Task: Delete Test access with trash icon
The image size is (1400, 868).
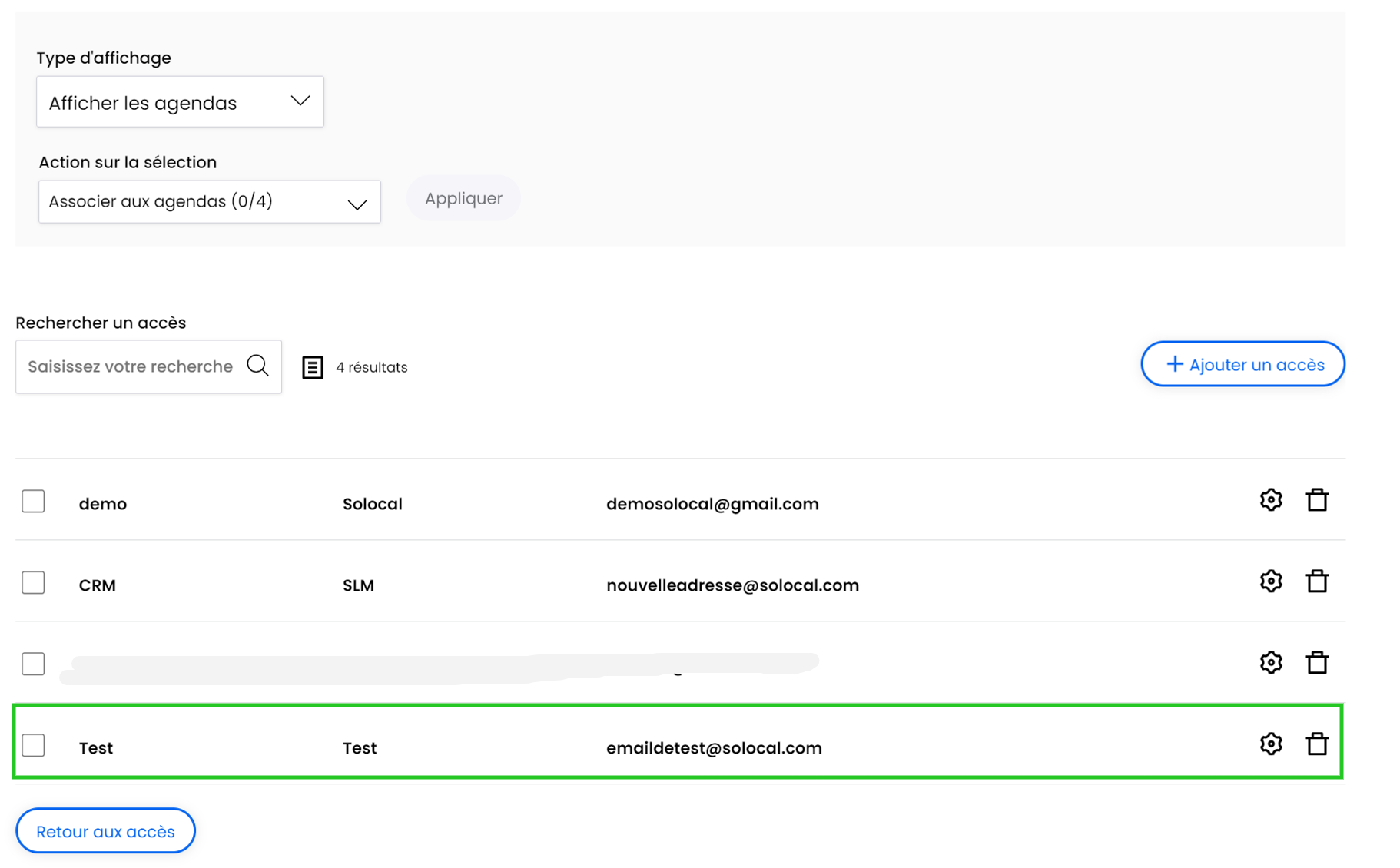Action: [1317, 744]
